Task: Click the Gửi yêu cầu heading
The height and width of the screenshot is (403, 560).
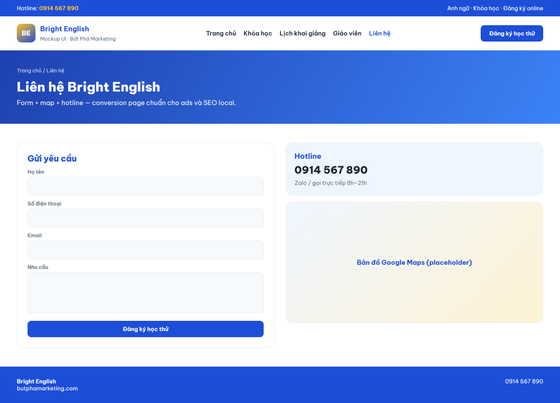Action: (52, 158)
